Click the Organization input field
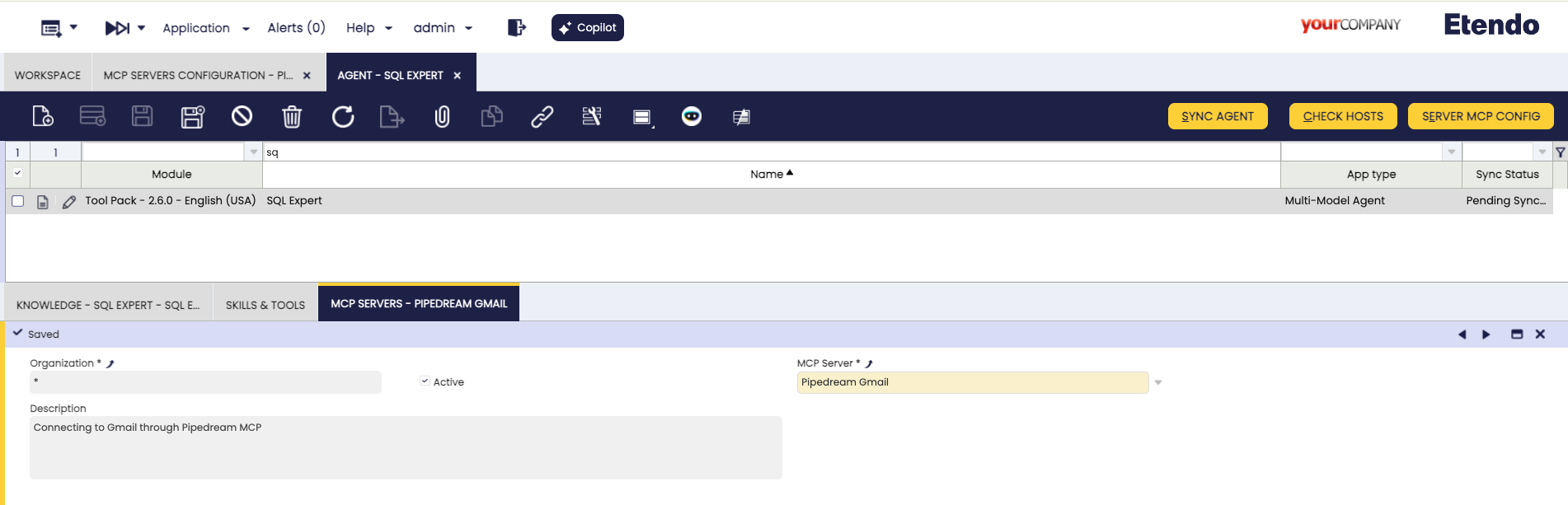Screen dimensions: 1568x505 pos(205,382)
